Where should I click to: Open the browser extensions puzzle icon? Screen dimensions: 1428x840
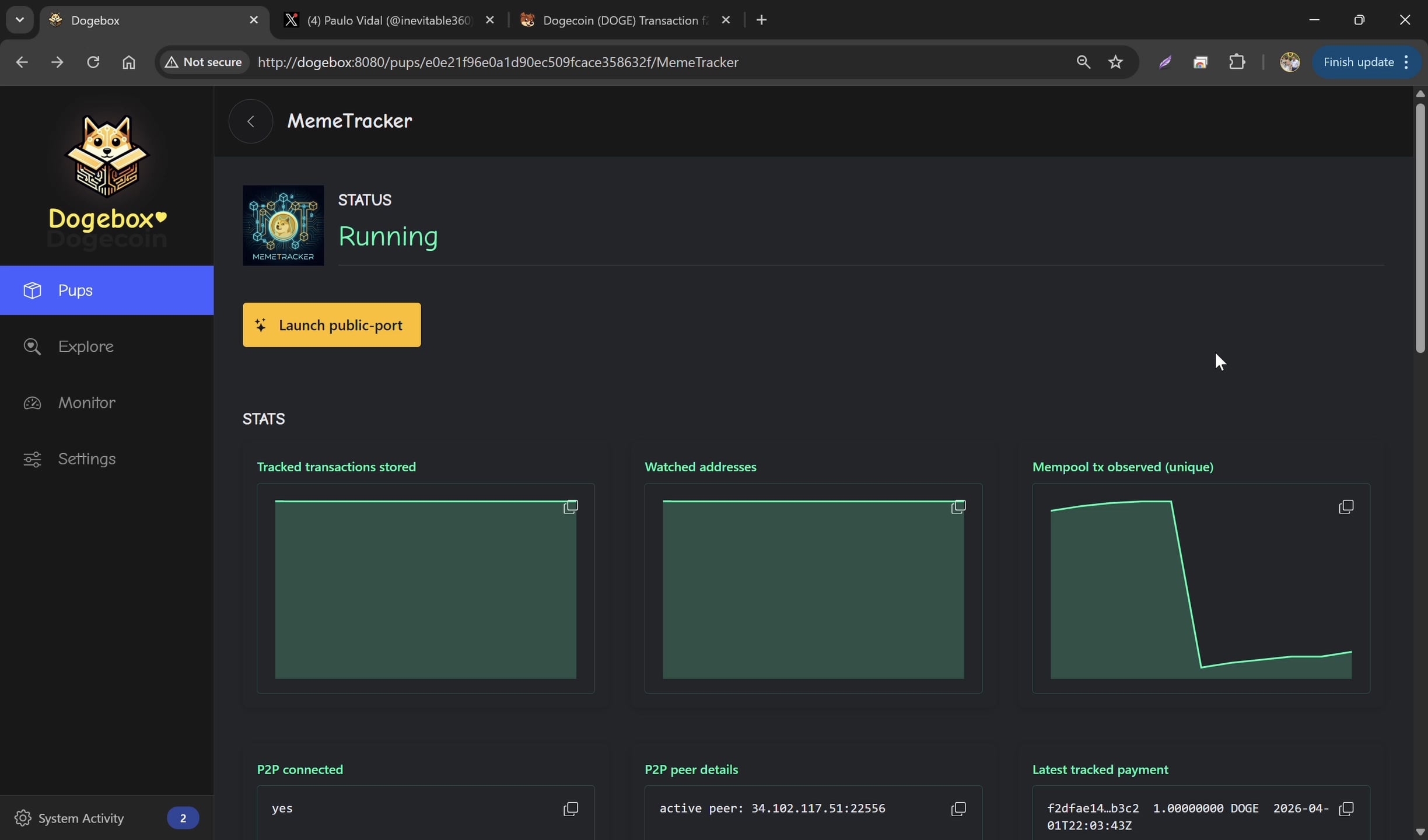click(x=1237, y=62)
